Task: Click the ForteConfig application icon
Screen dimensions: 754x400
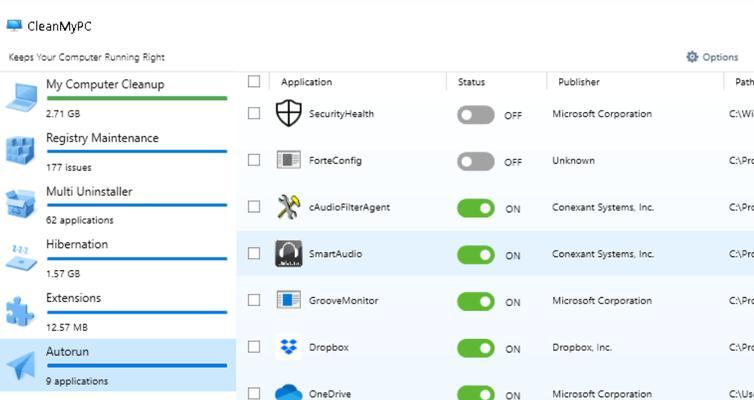Action: (289, 160)
